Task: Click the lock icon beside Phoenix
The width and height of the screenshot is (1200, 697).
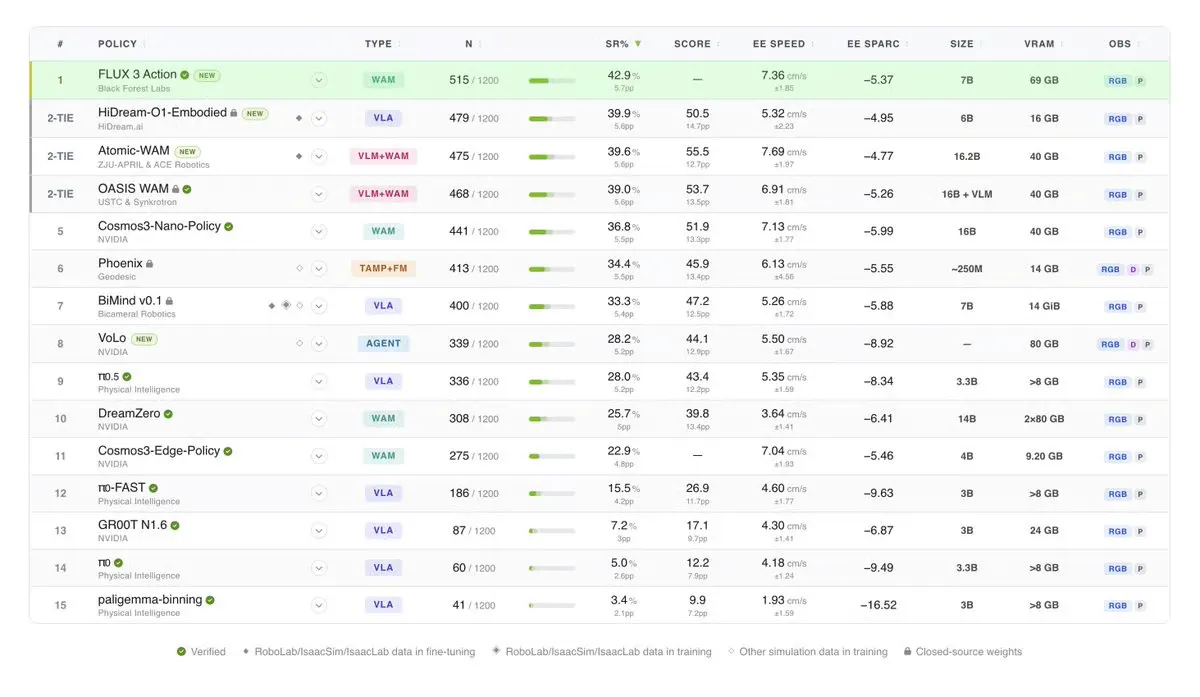Action: [x=150, y=264]
